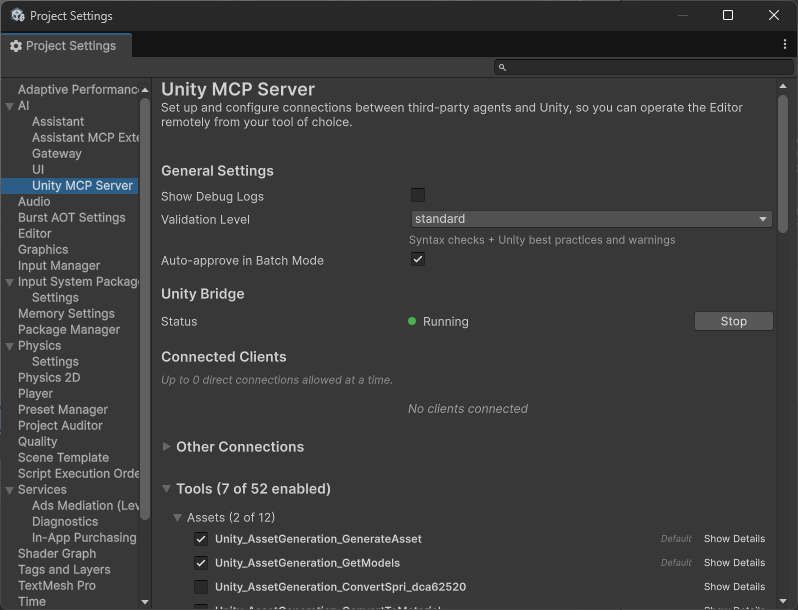Open the three-dot window options menu
798x610 pixels.
pyautogui.click(x=785, y=45)
